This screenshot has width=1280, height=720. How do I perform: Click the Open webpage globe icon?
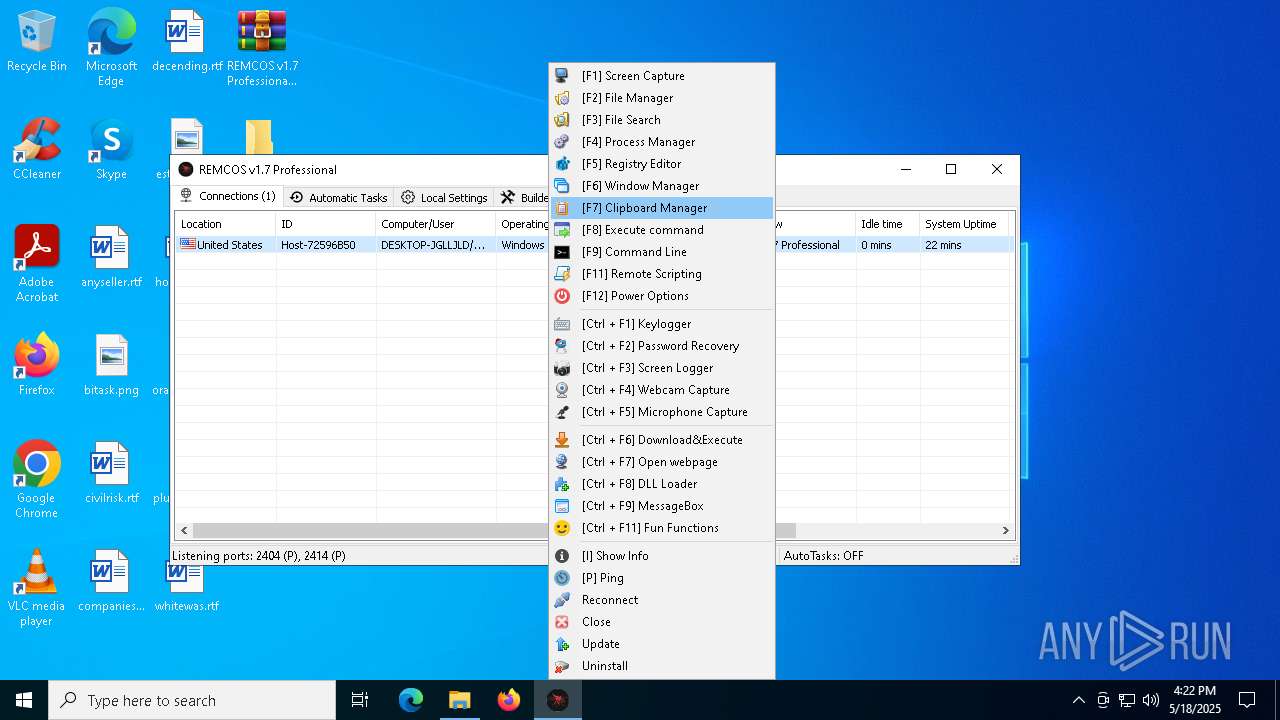[x=562, y=462]
